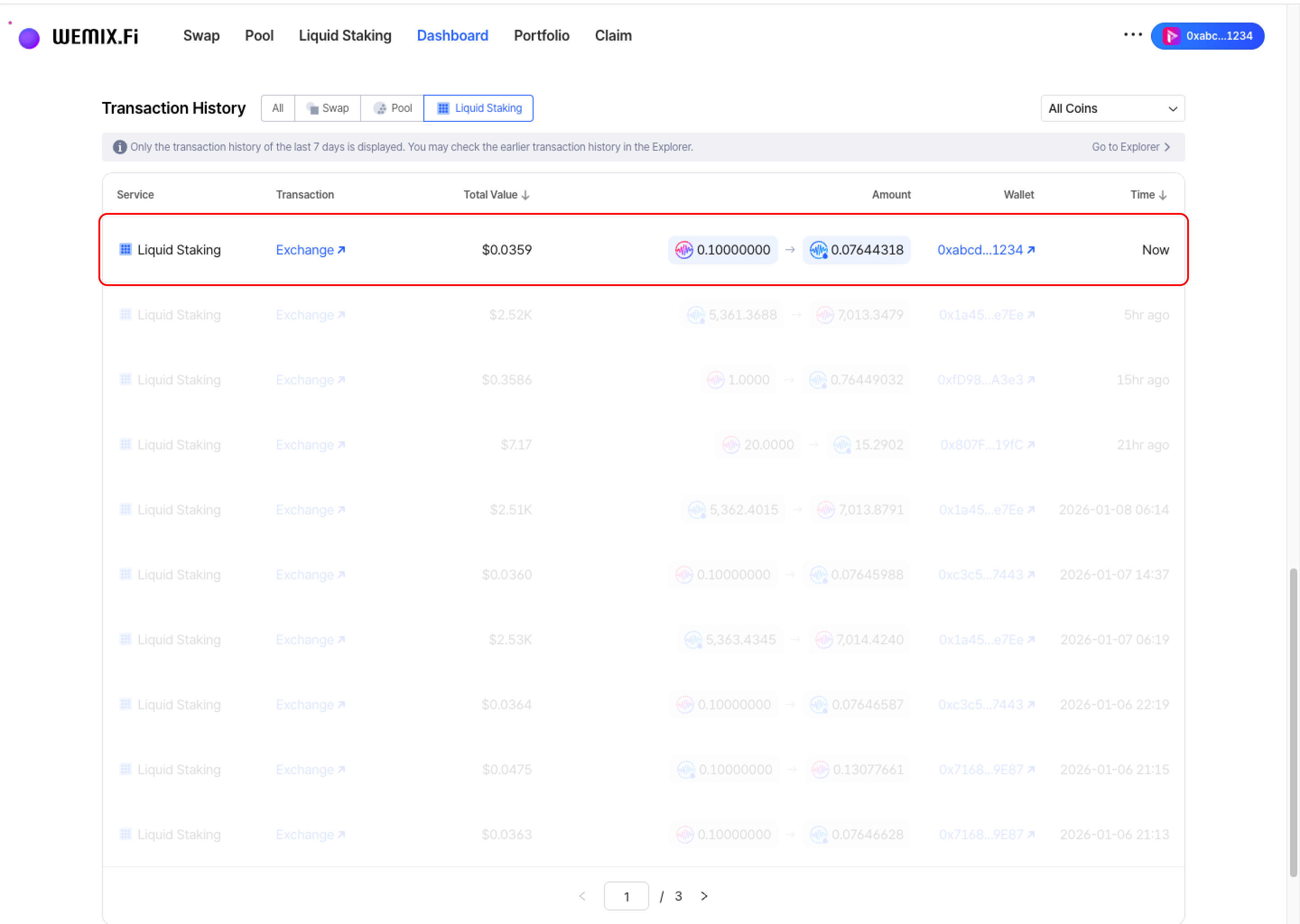
Task: Click the wallet avatar icon in header
Action: coord(1171,36)
